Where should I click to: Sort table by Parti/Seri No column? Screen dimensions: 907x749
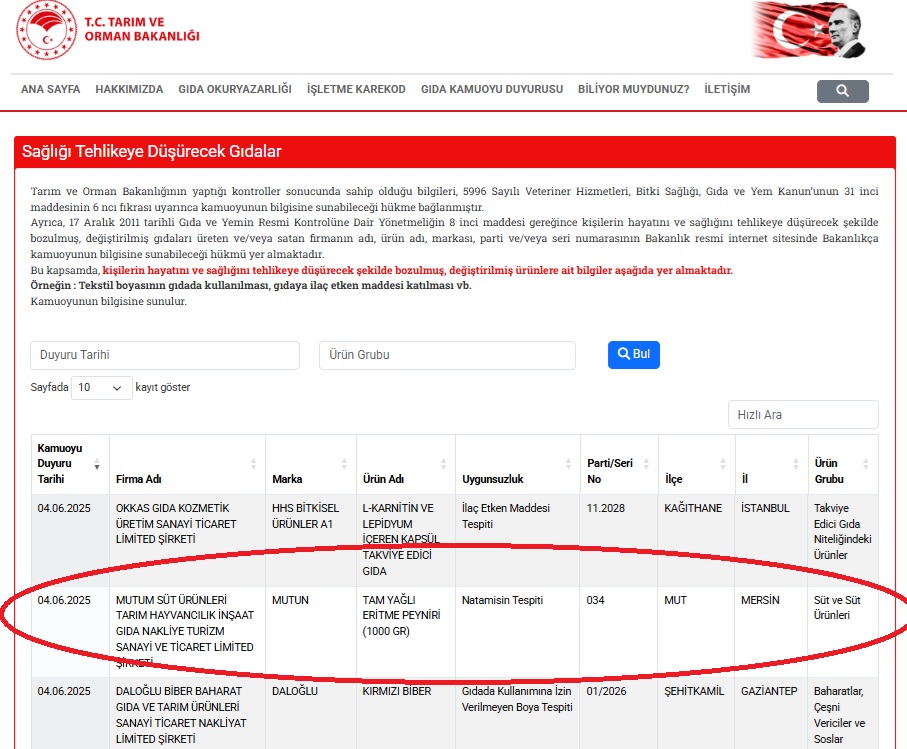(x=646, y=464)
